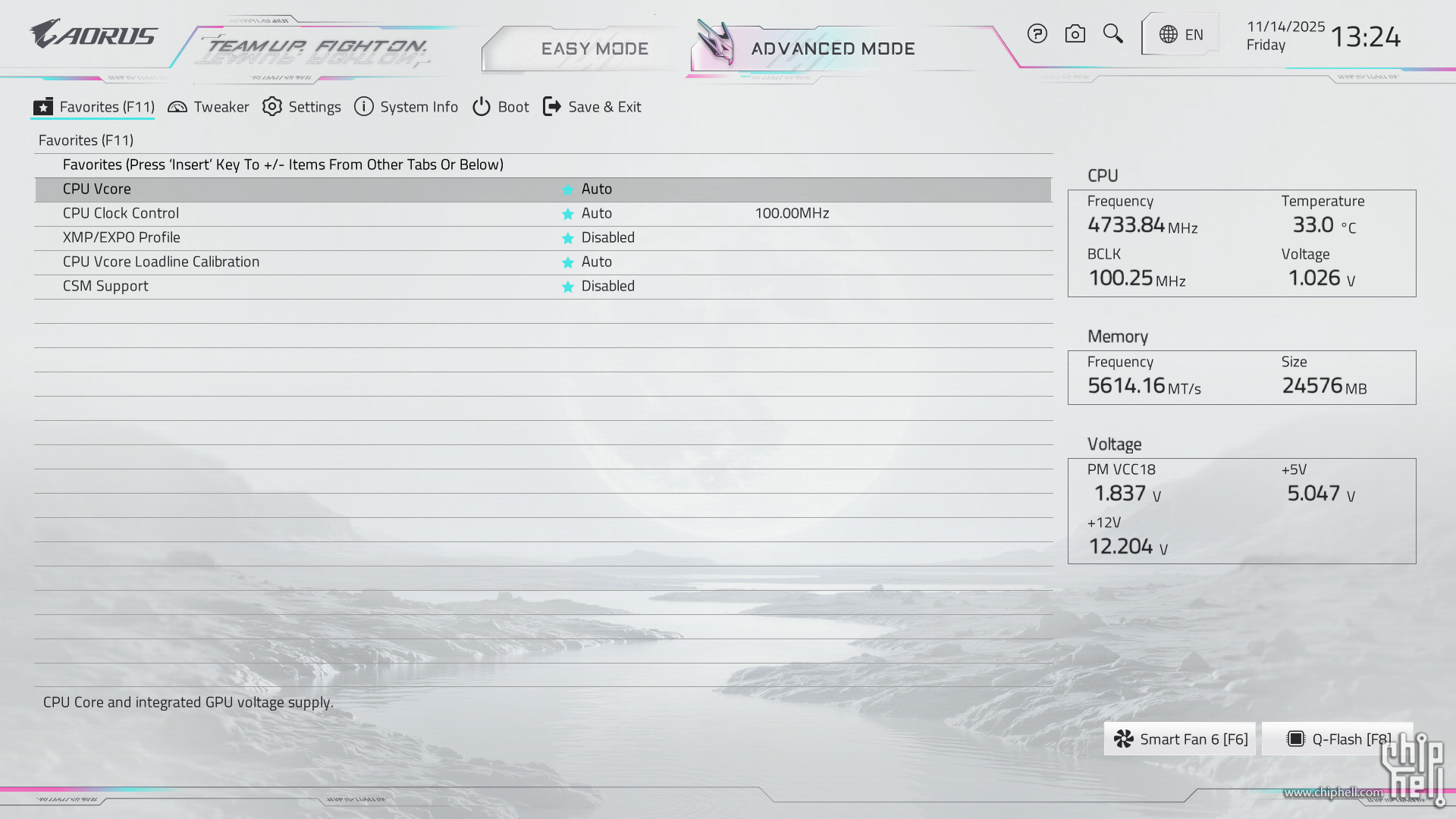Open the search magnifier icon
1456x819 pixels.
[x=1112, y=34]
